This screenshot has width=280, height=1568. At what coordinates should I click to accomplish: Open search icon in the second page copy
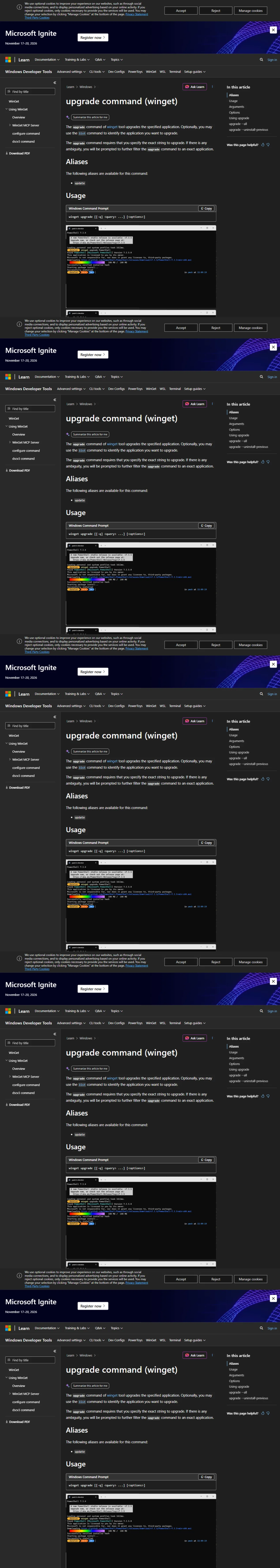pos(262,377)
